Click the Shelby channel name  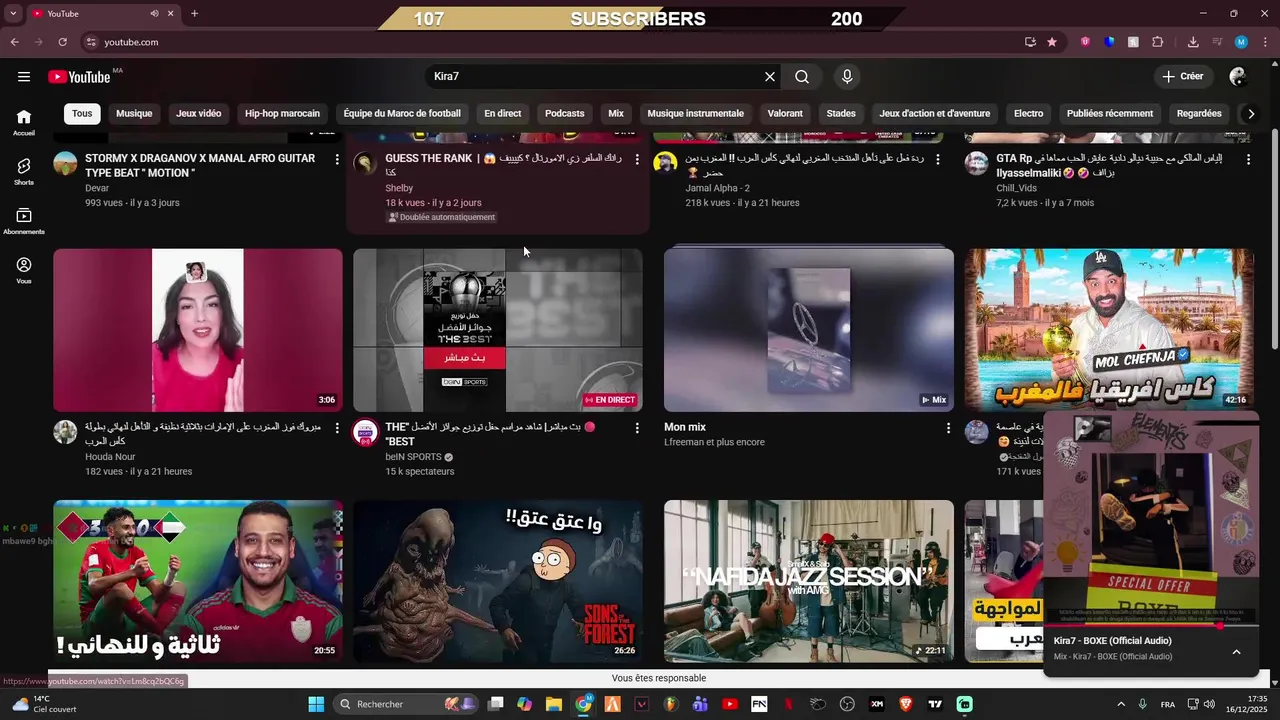coord(399,188)
